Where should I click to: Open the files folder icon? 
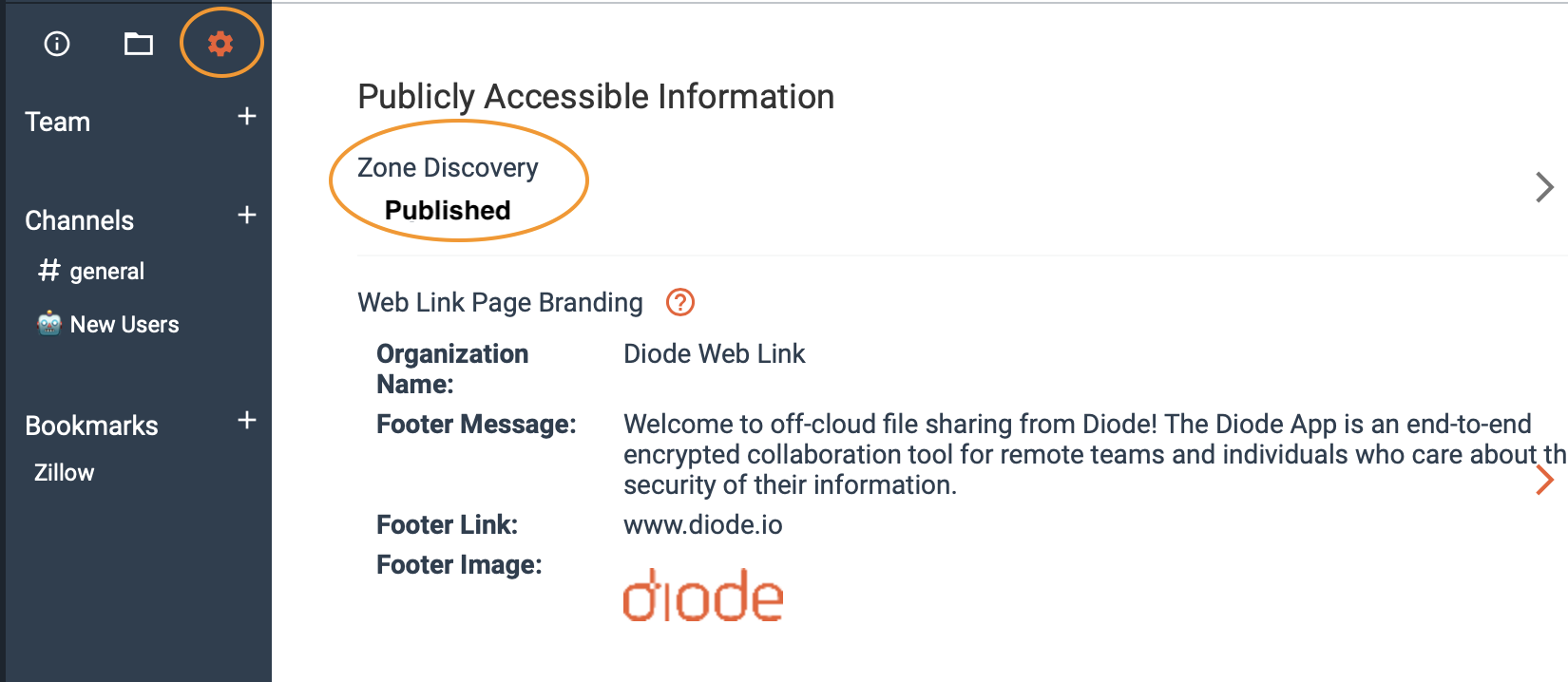point(139,44)
